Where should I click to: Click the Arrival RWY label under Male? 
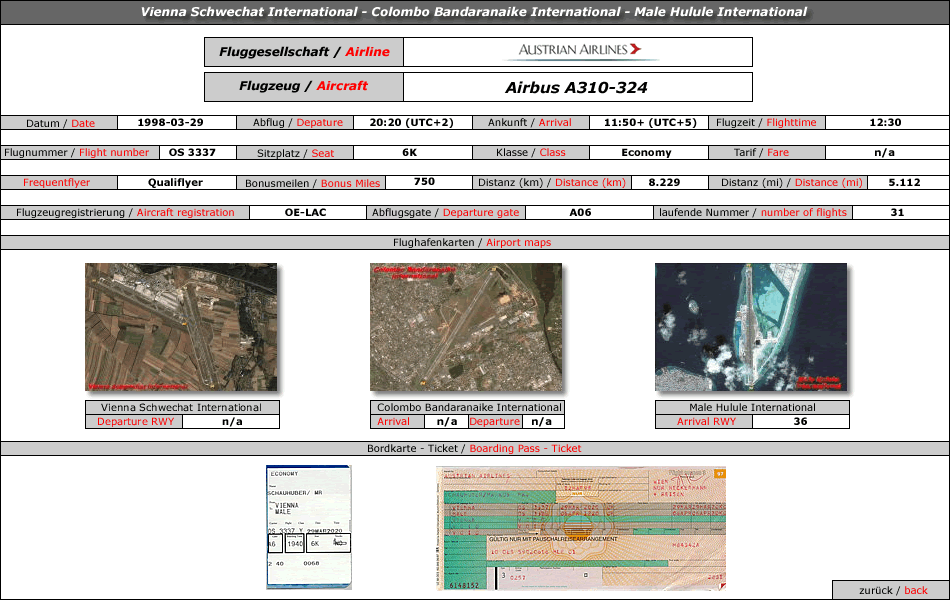(706, 421)
